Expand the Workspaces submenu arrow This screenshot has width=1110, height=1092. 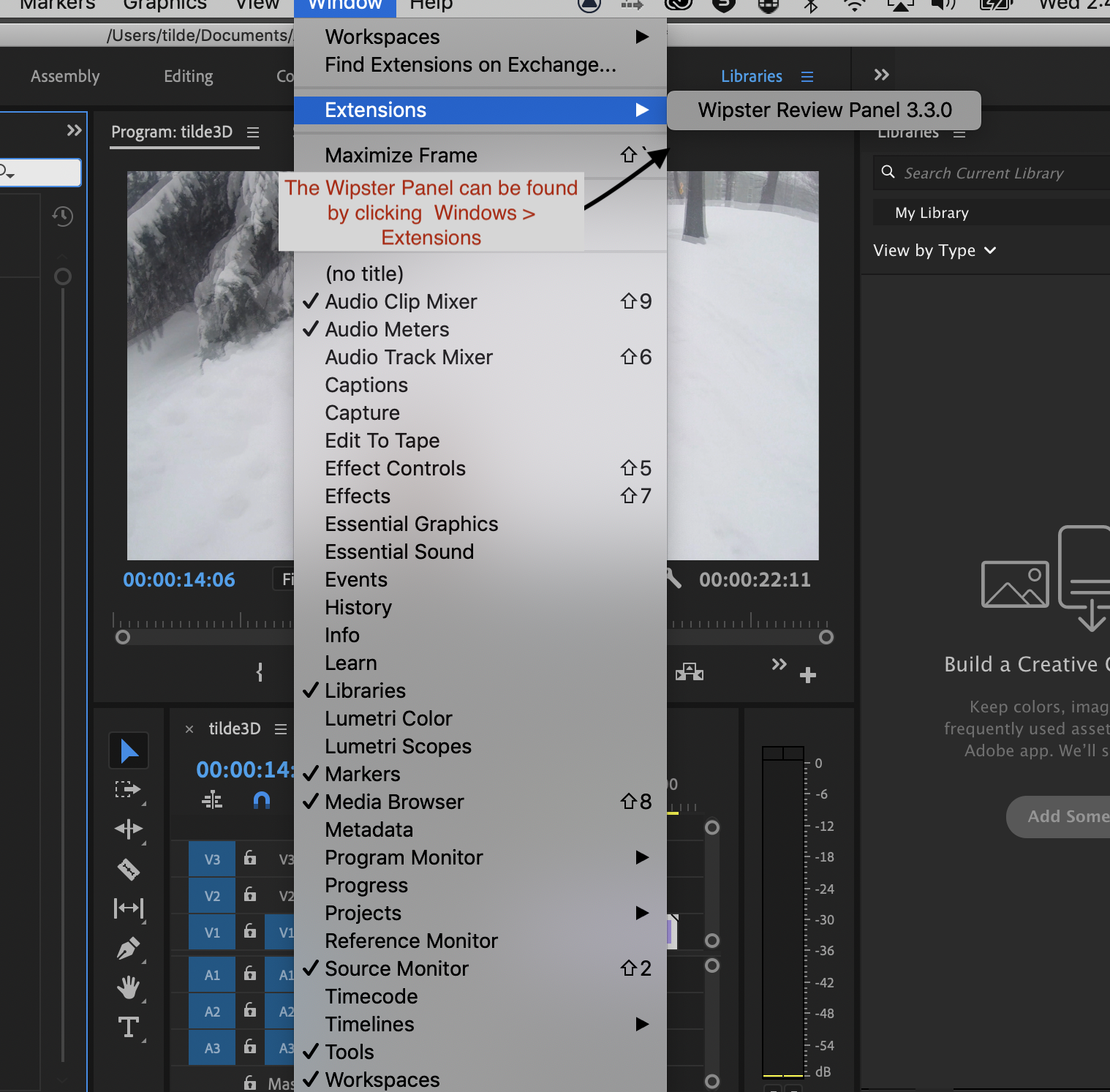pyautogui.click(x=642, y=37)
